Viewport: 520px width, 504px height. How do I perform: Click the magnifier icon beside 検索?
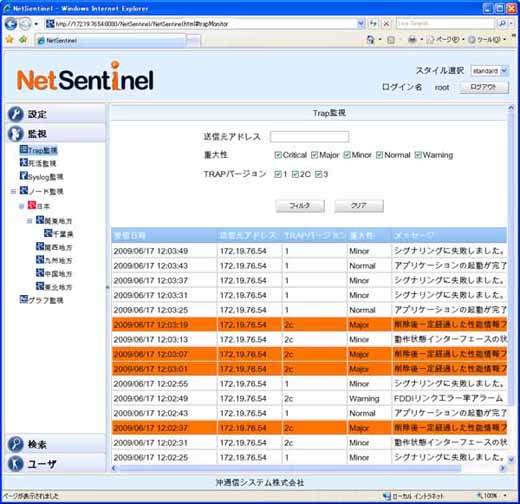pyautogui.click(x=16, y=444)
